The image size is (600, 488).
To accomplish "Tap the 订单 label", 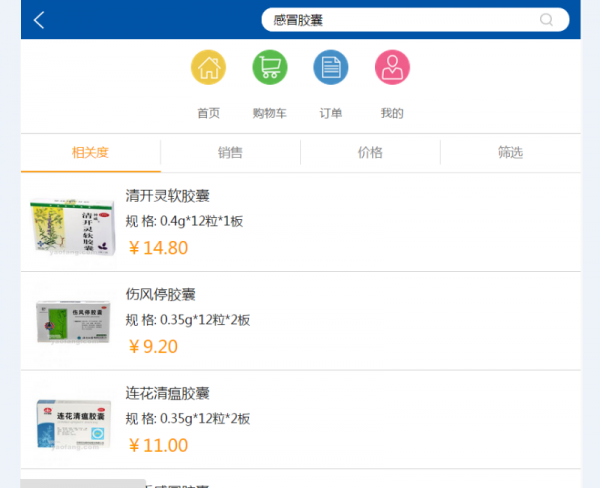I will click(331, 113).
